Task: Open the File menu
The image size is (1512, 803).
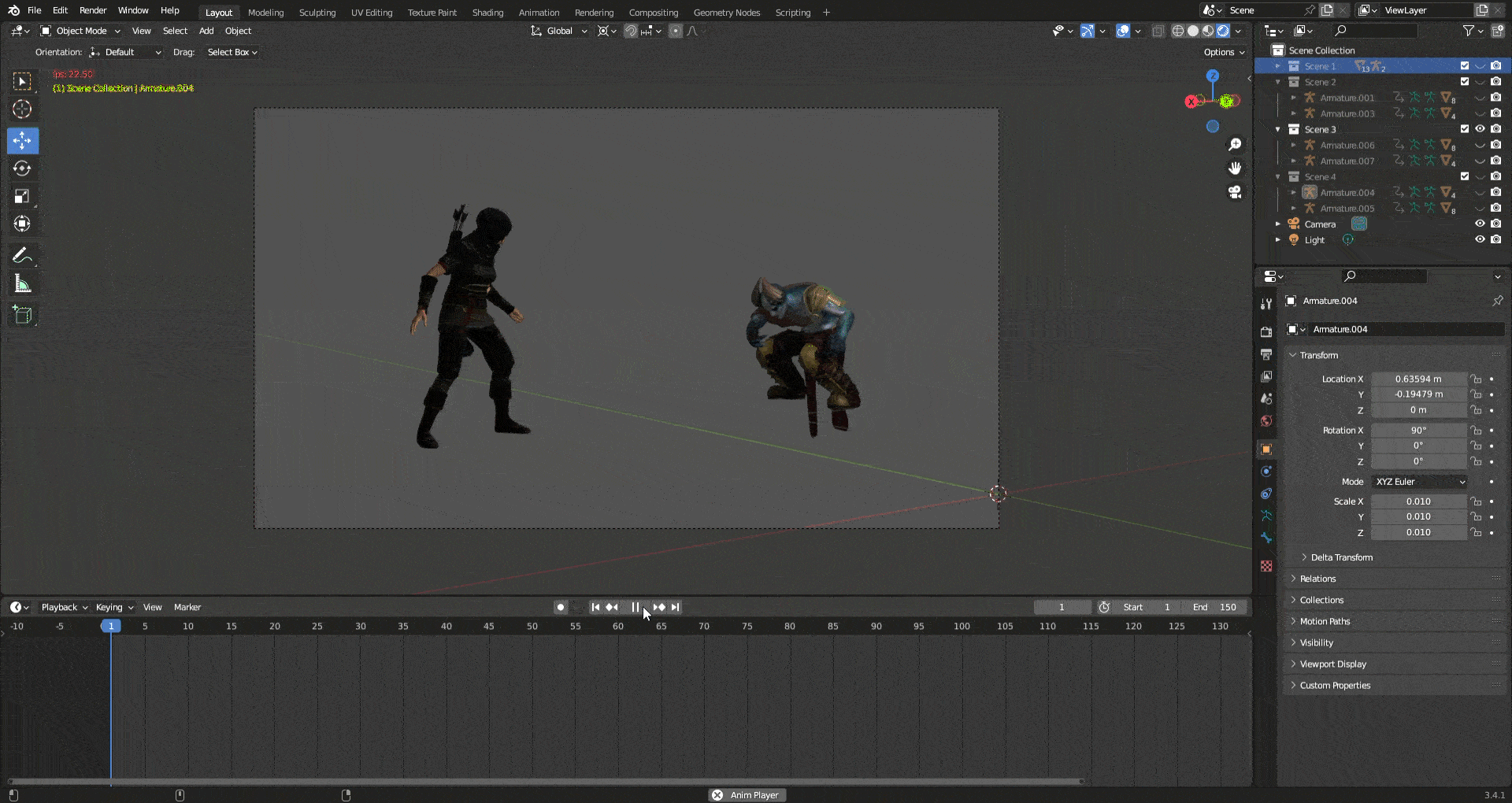Action: point(34,10)
